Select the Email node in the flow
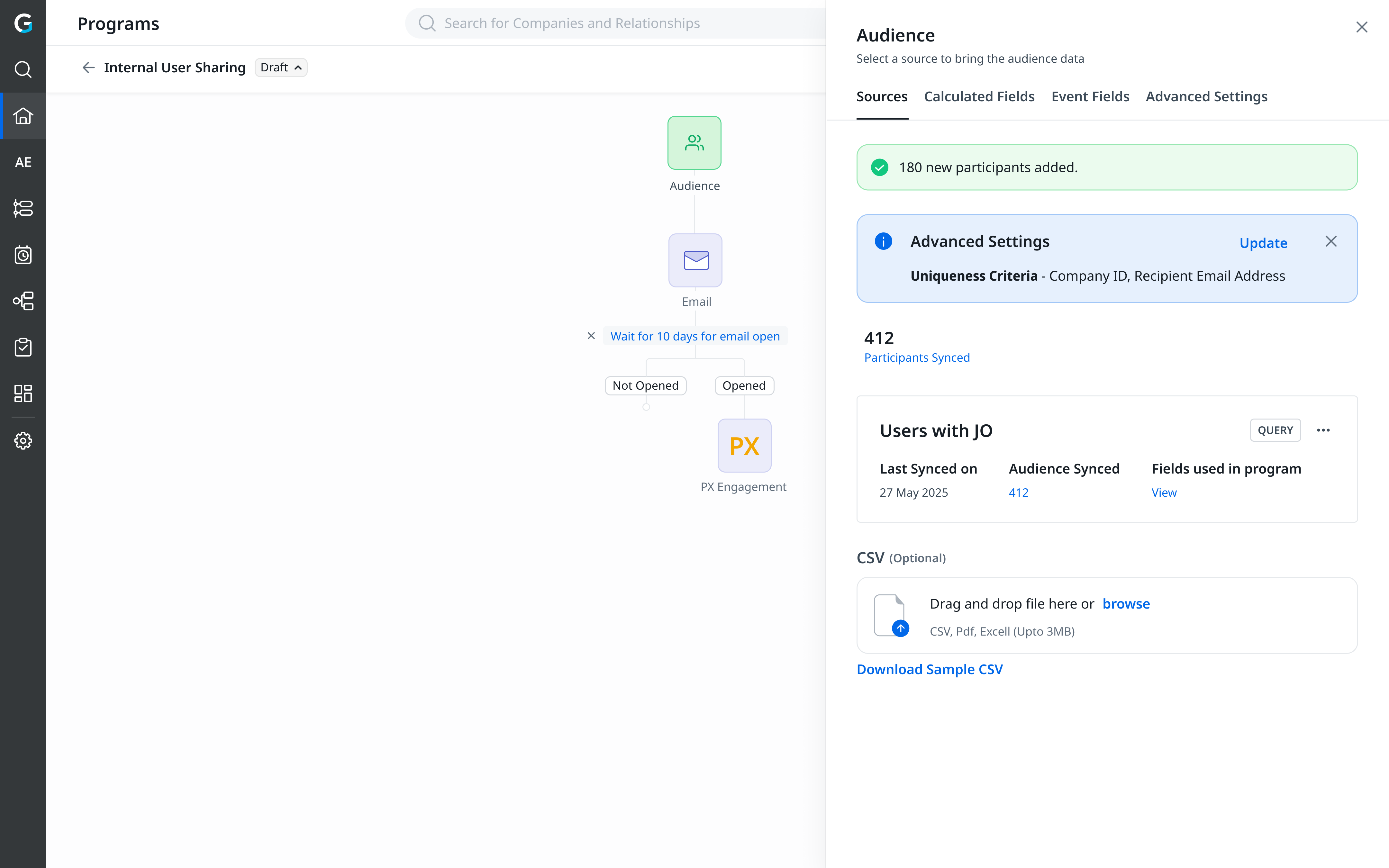Screen dimensions: 1389x868 pyautogui.click(x=695, y=260)
